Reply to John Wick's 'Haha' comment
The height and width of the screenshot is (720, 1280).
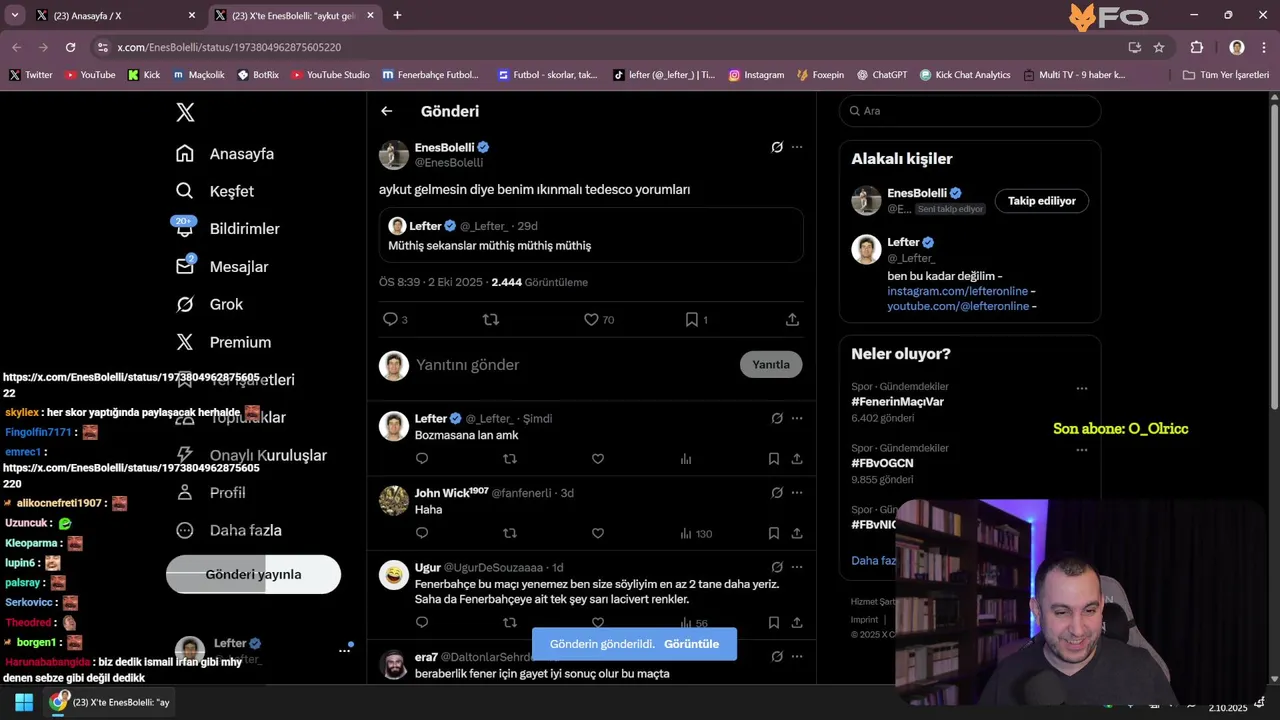pos(422,533)
